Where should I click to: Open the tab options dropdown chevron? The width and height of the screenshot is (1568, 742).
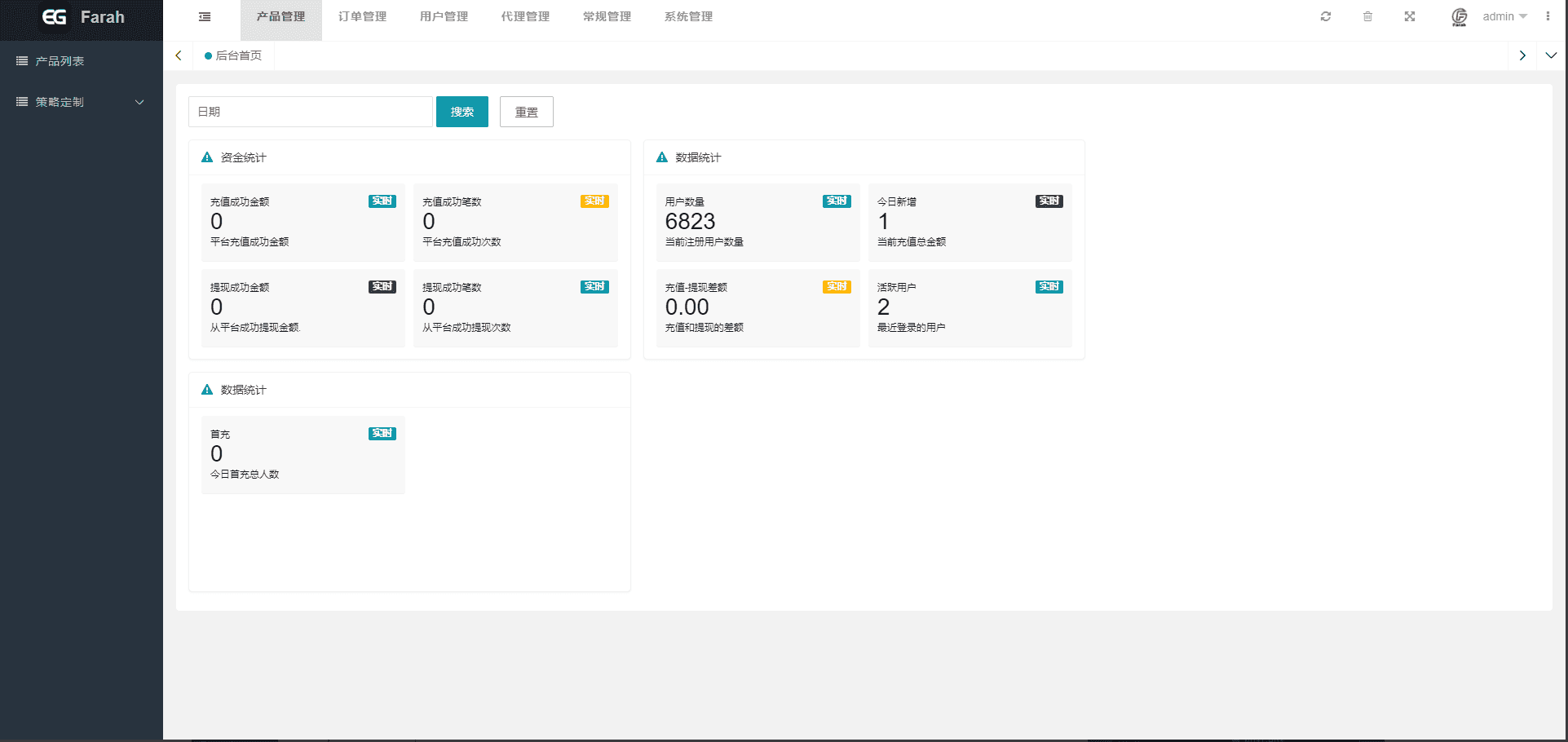(x=1551, y=55)
